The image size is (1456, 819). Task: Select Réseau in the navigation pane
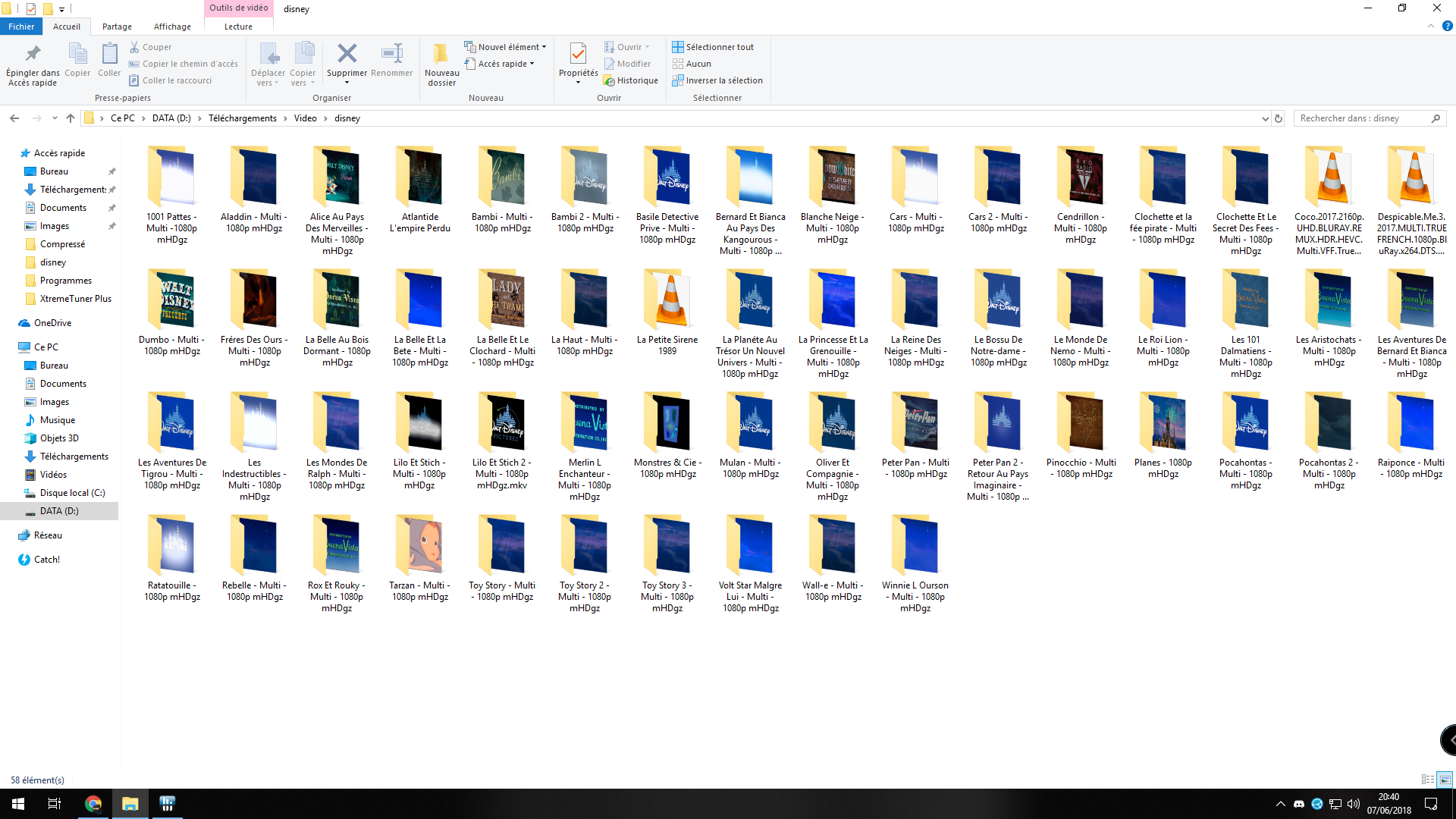click(48, 535)
